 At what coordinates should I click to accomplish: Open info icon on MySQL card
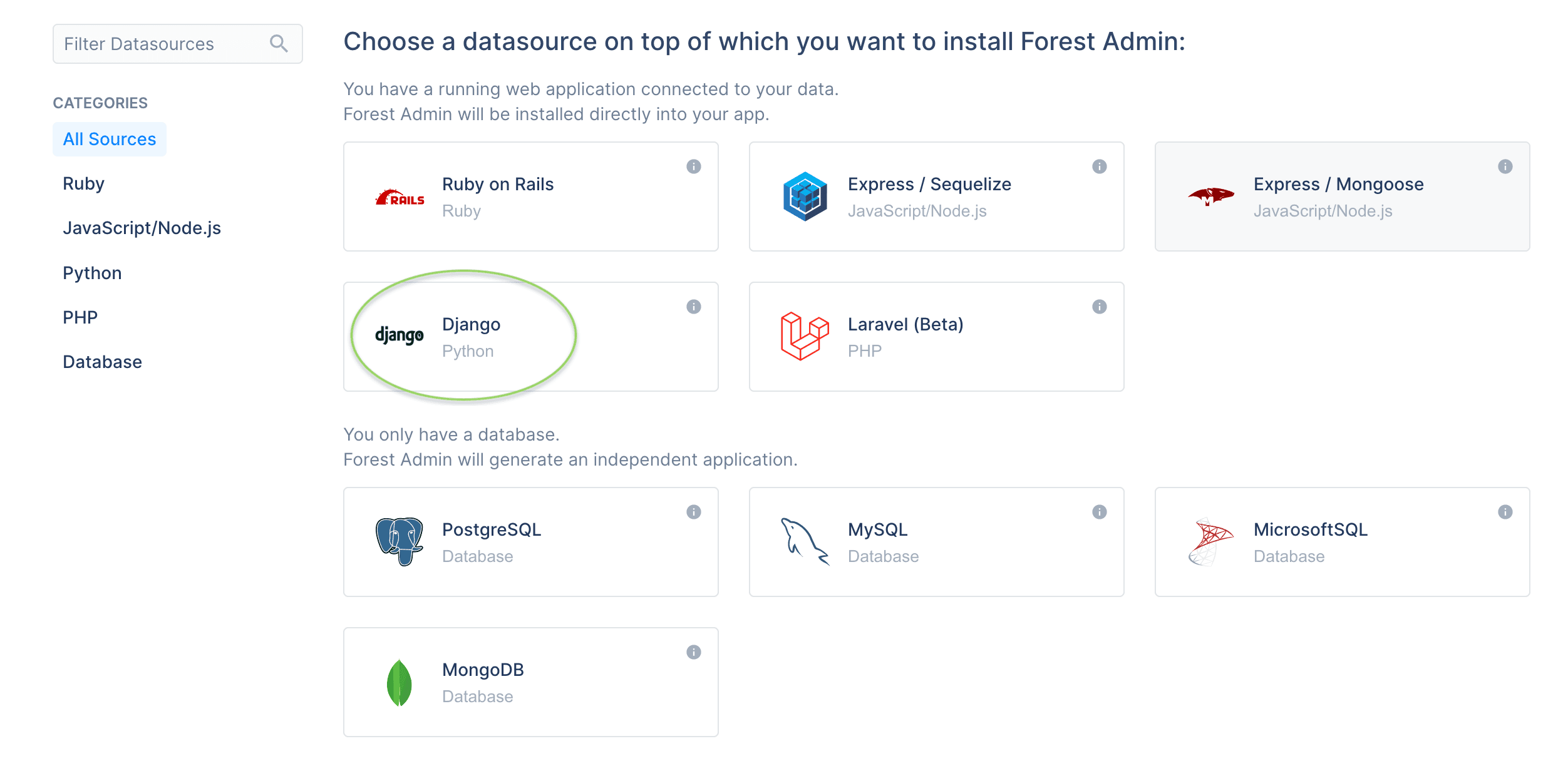1100,512
